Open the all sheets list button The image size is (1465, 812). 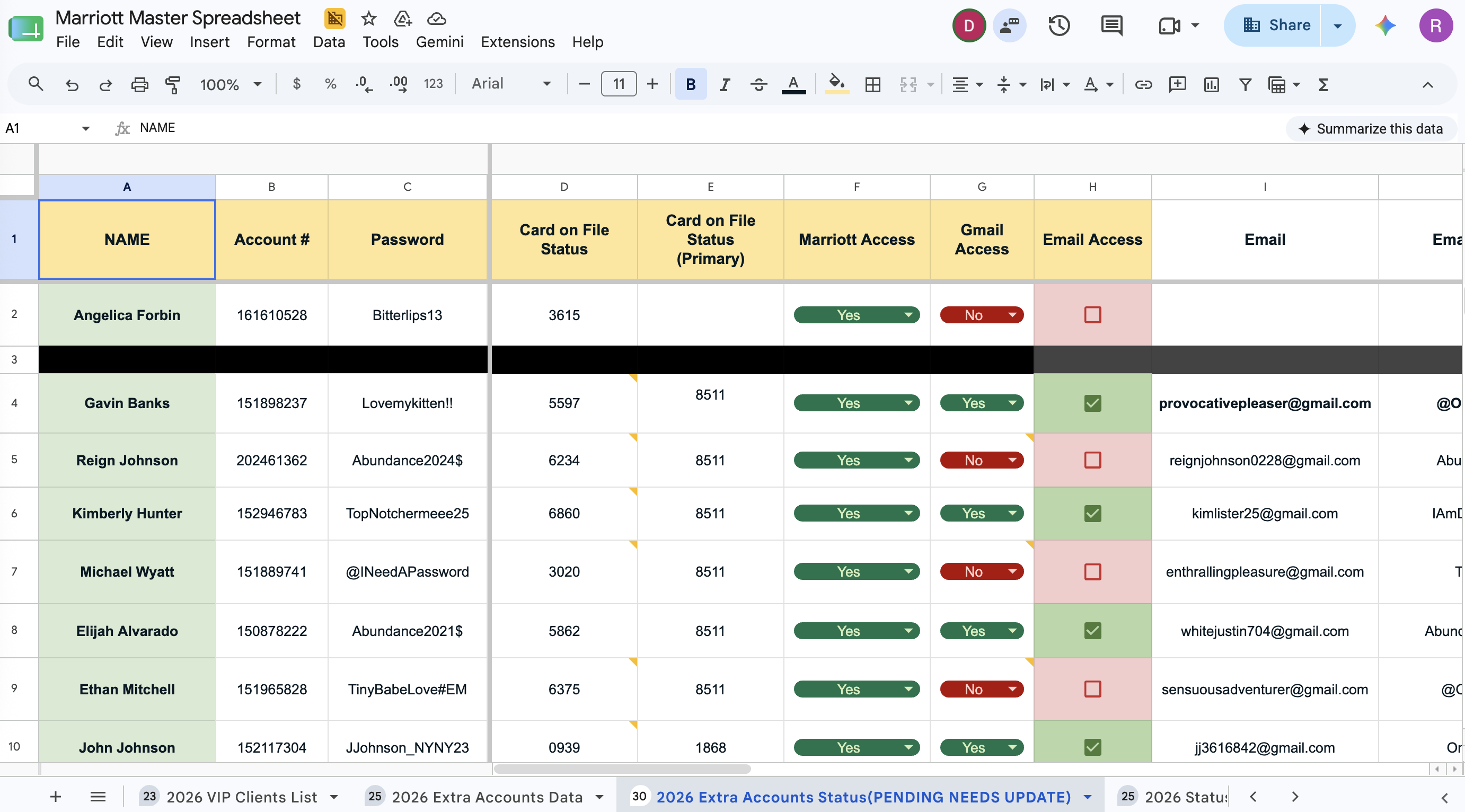[98, 797]
